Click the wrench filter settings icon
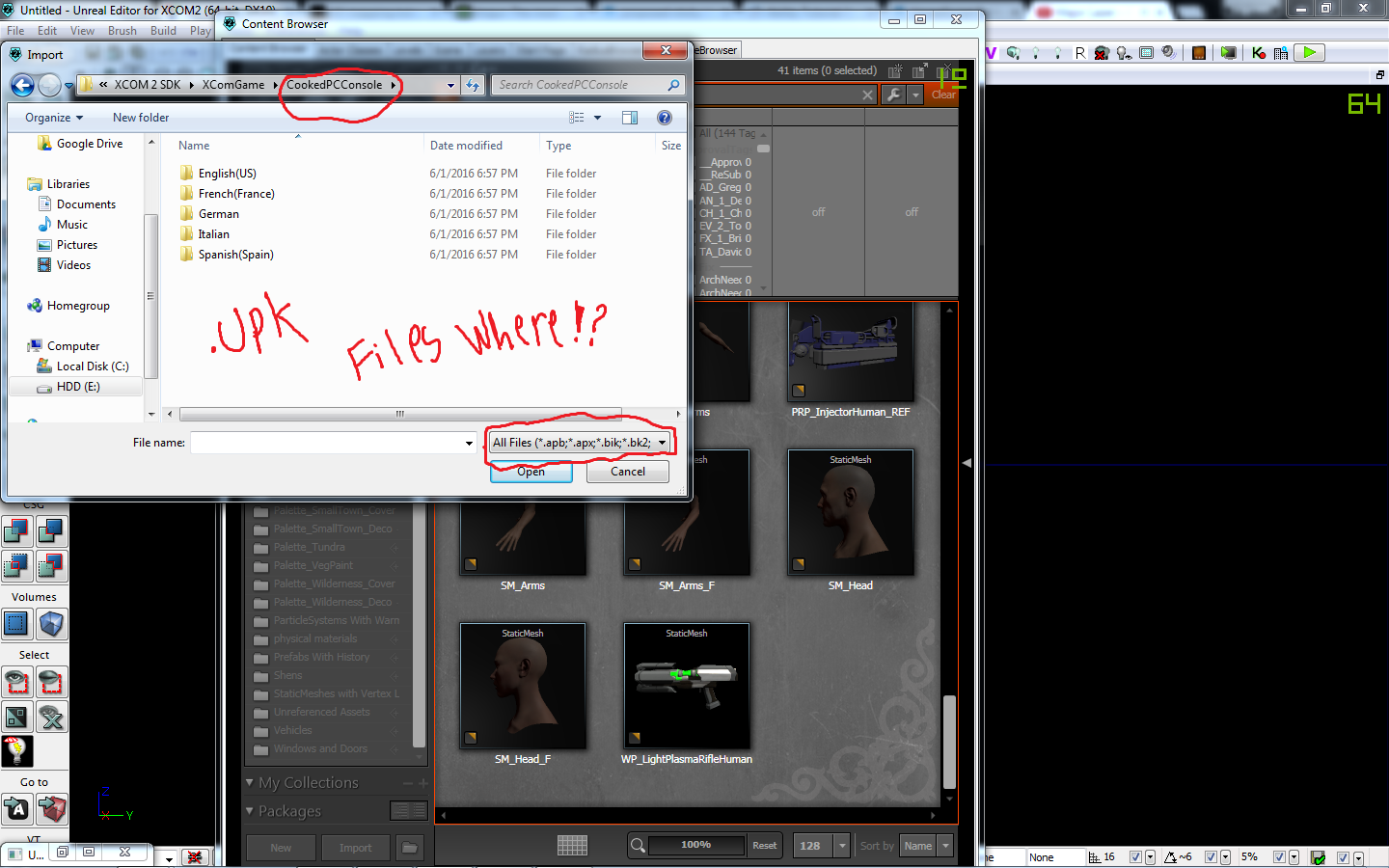 [894, 95]
